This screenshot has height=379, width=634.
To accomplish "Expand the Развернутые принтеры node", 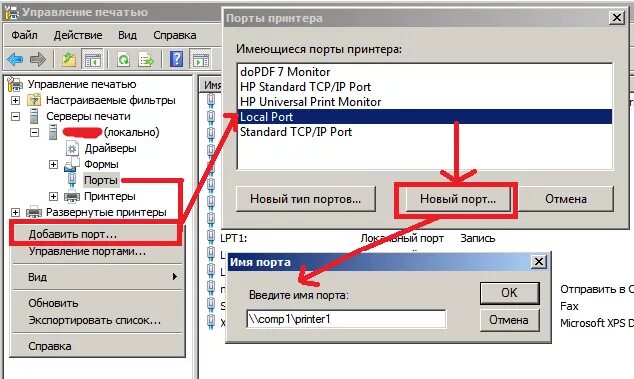I will point(15,212).
